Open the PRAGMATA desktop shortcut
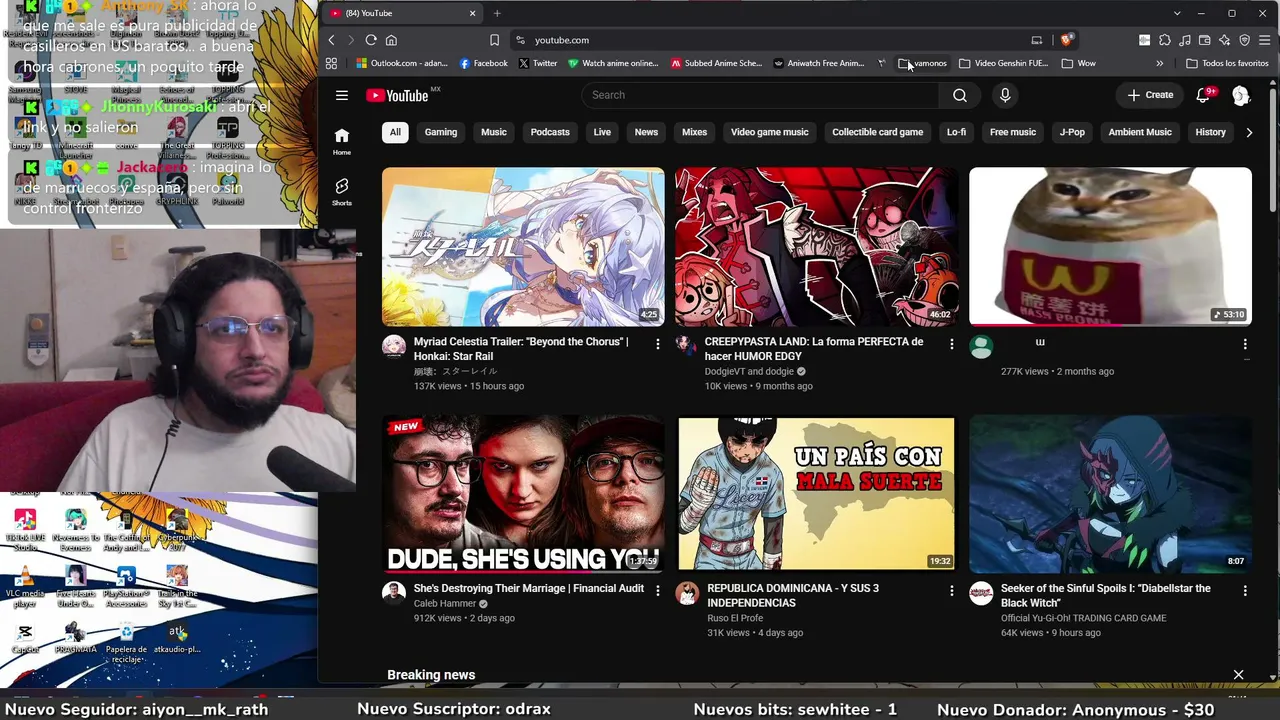The image size is (1280, 720). point(76,638)
